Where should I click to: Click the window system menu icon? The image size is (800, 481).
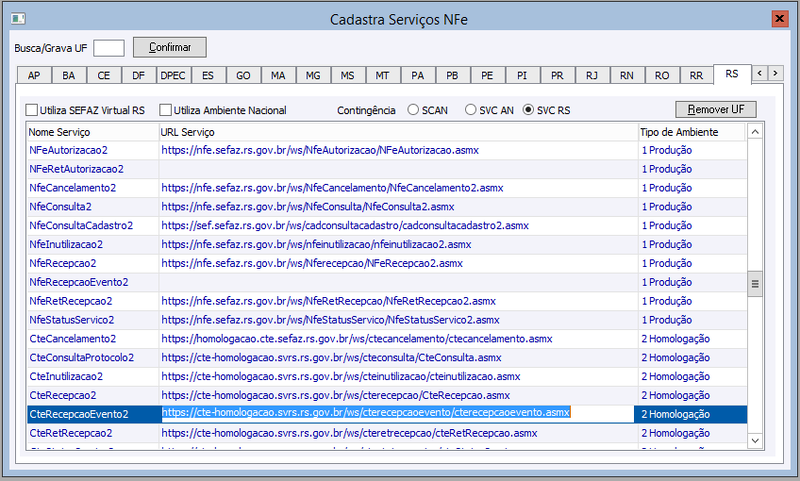coord(18,19)
